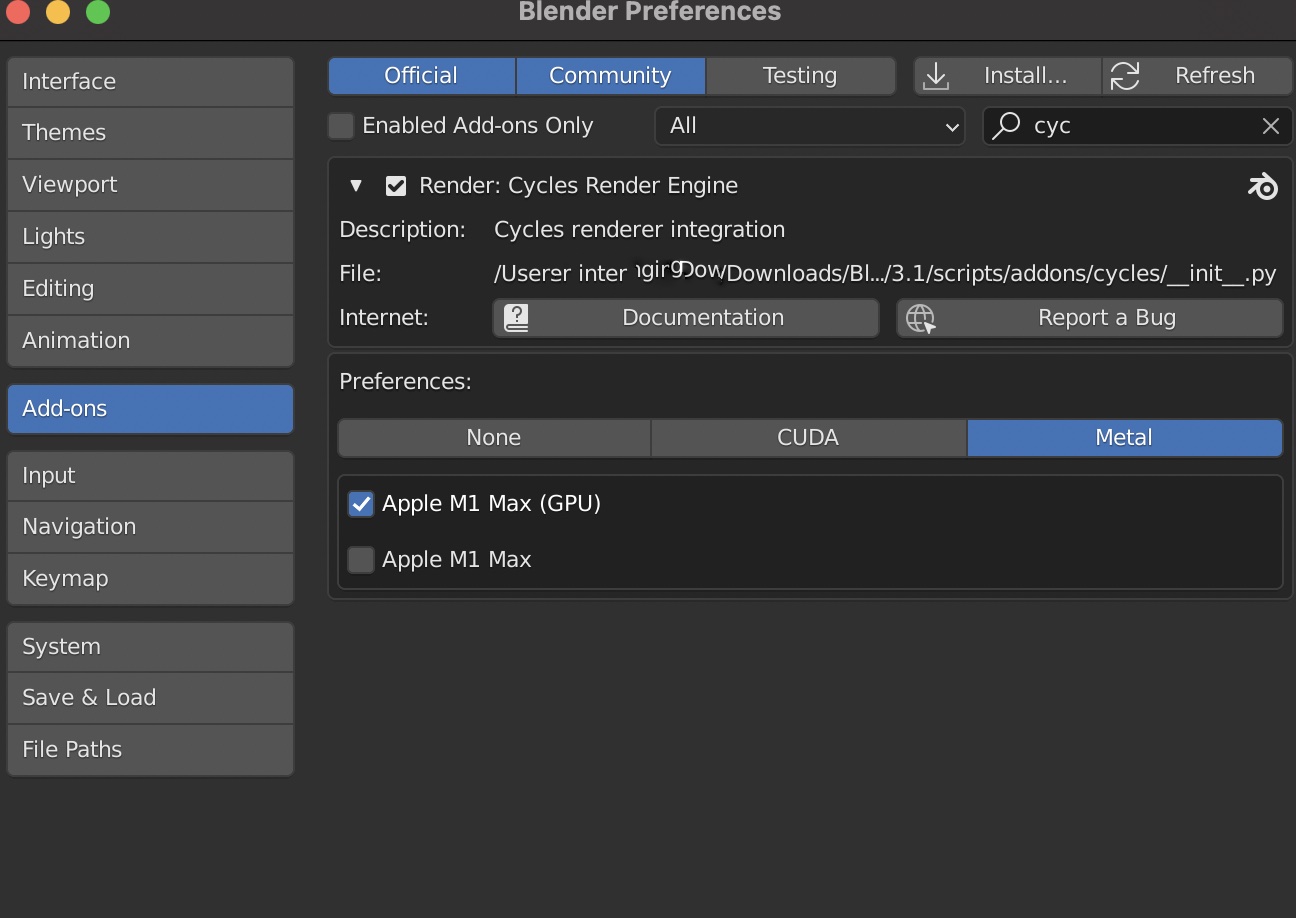This screenshot has height=918, width=1296.
Task: Uncheck Apple M1 Max (GPU) device
Action: (361, 504)
